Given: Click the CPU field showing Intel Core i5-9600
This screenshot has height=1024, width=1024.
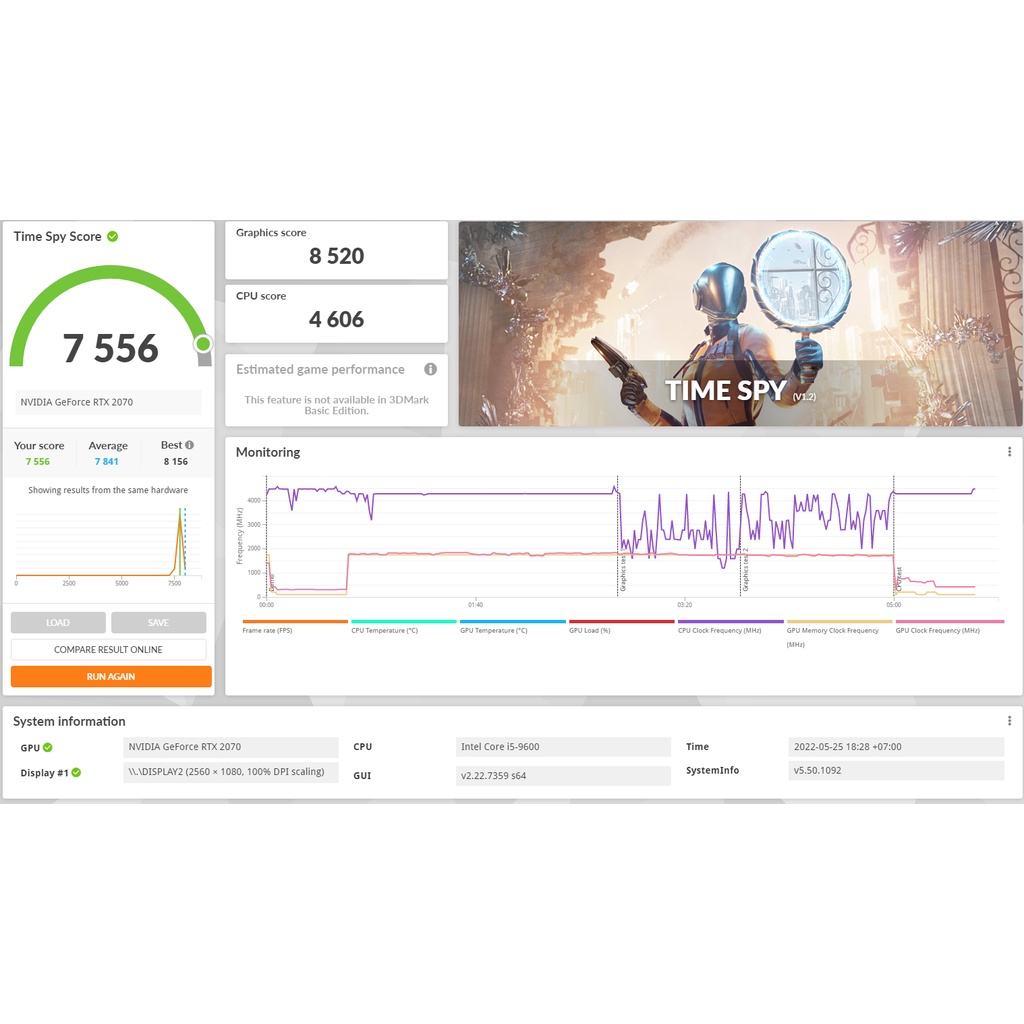Looking at the screenshot, I should (563, 747).
